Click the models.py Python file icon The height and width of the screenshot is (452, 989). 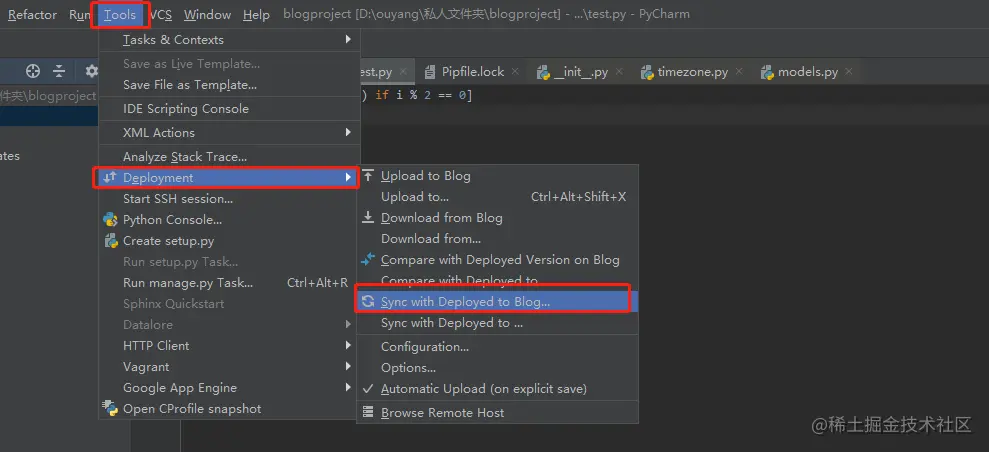click(x=767, y=72)
